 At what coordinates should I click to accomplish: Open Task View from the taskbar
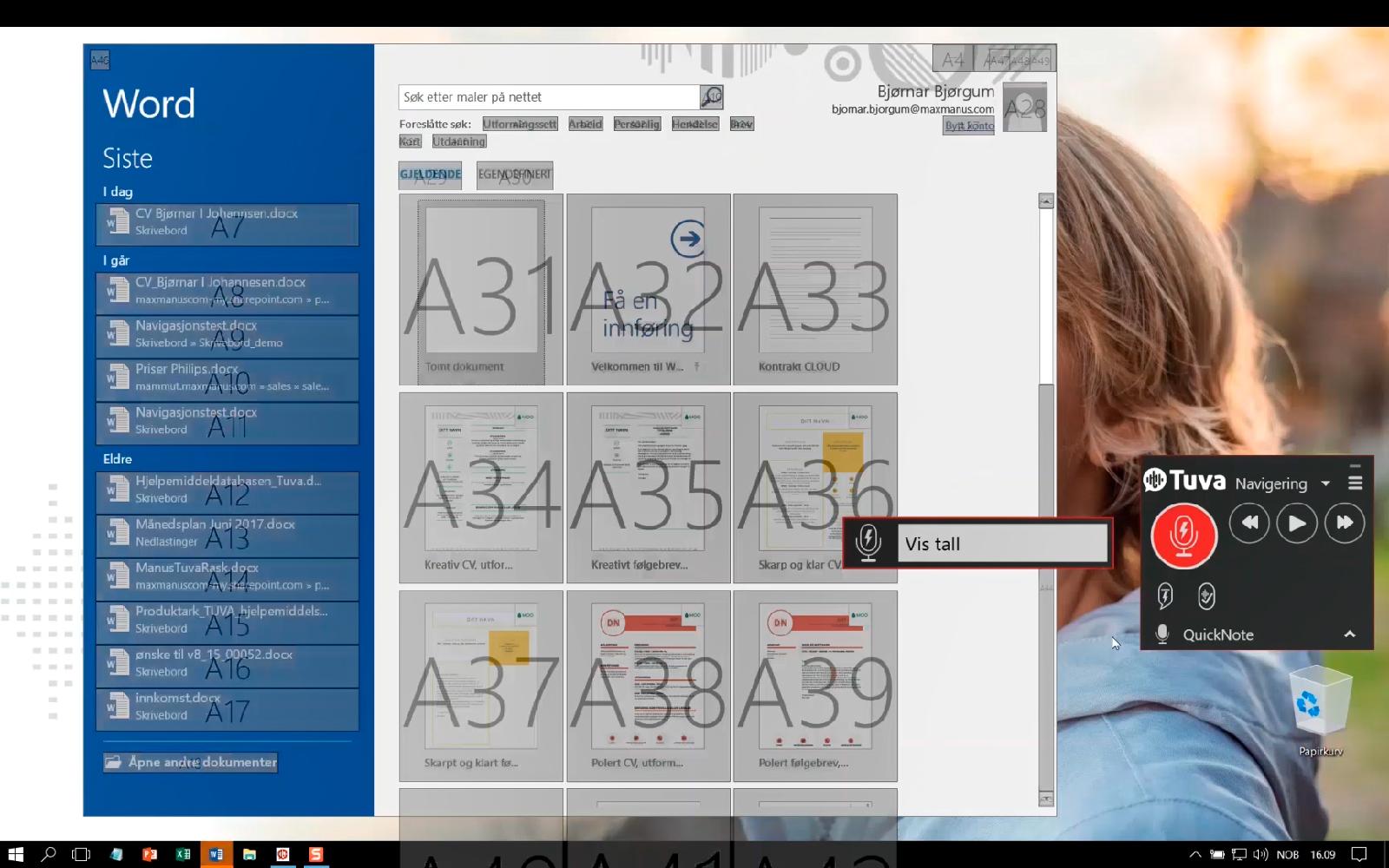(81, 854)
